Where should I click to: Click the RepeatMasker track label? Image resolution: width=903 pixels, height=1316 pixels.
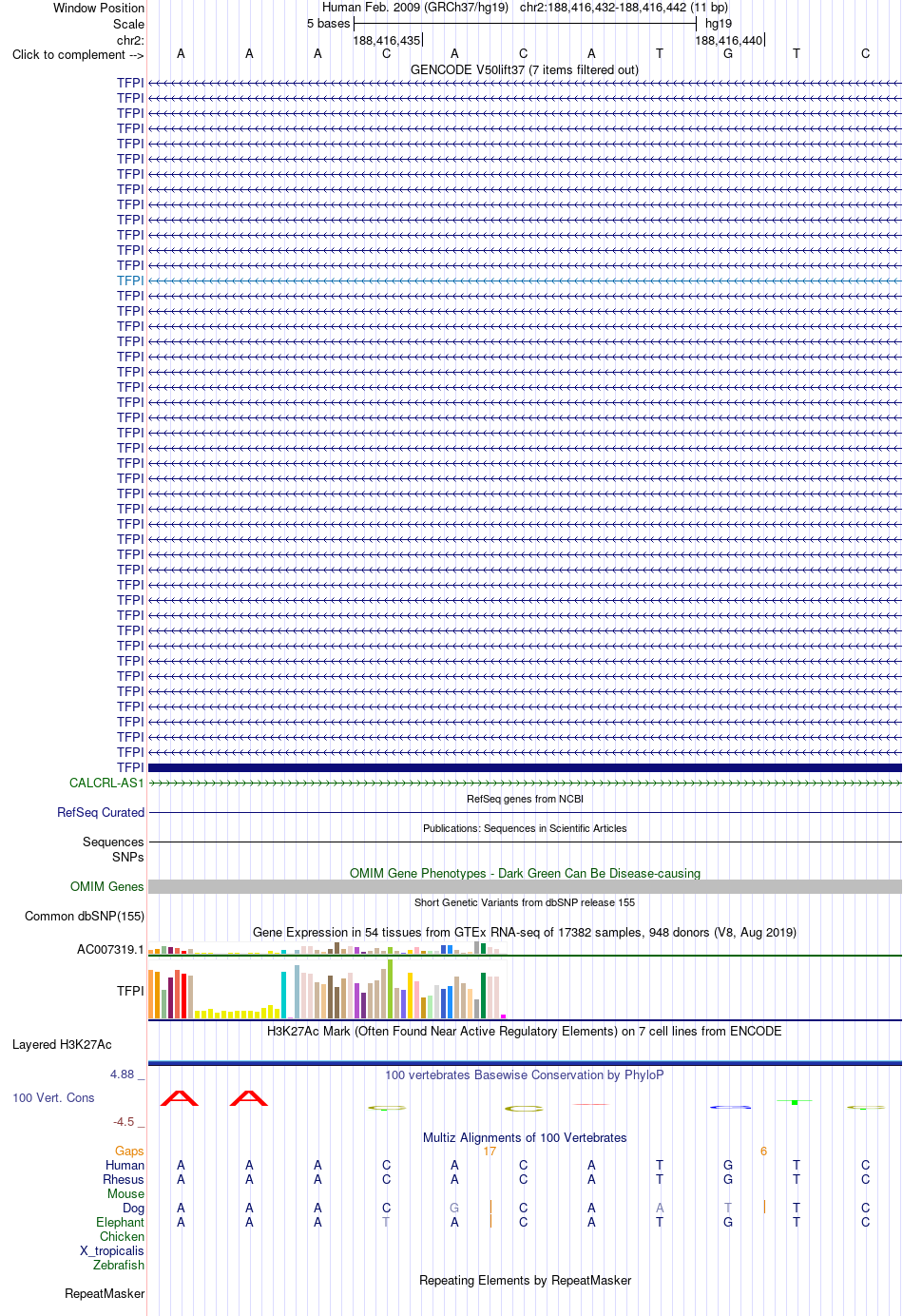point(105,1293)
